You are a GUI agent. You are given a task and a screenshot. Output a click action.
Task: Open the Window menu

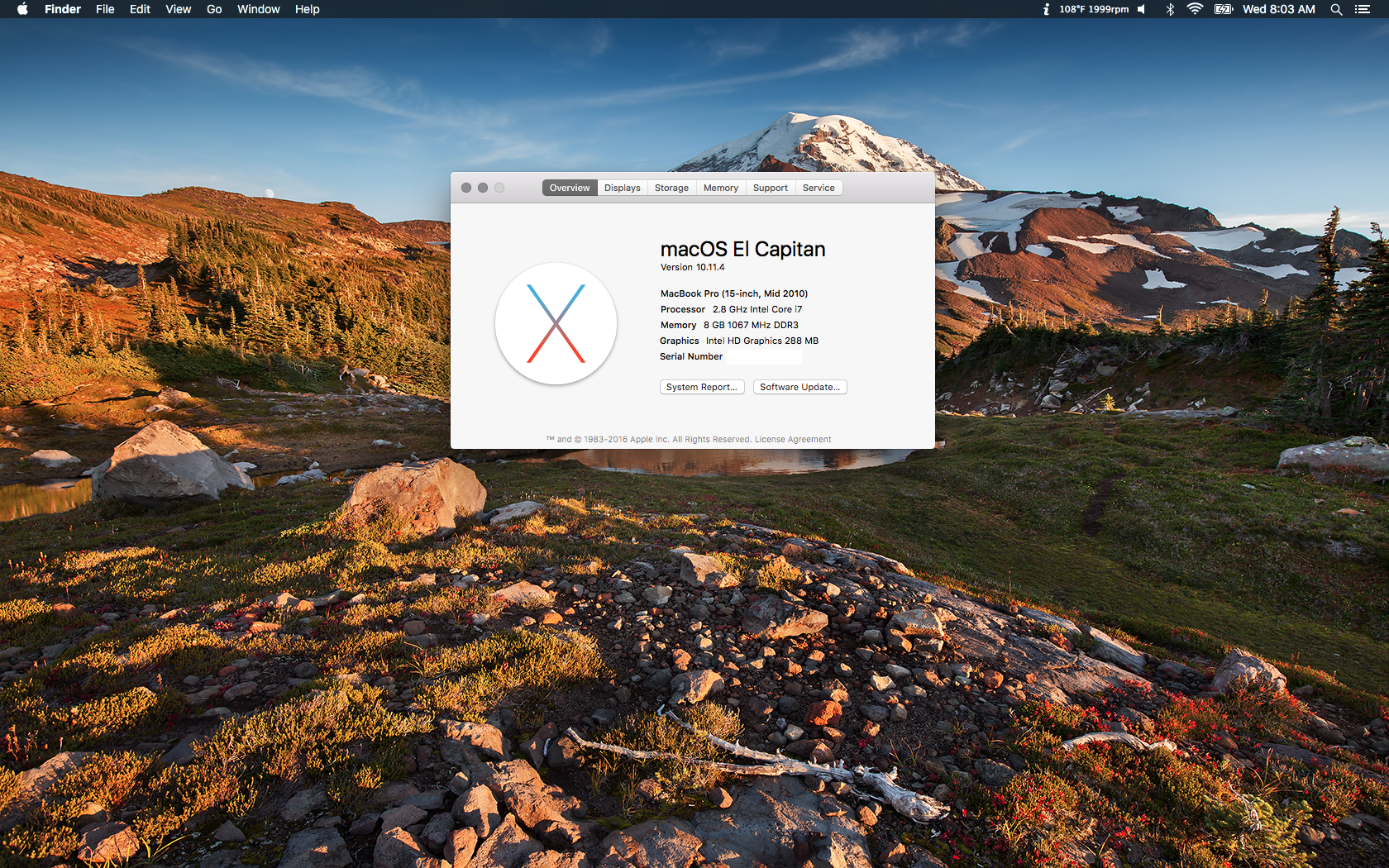coord(258,9)
